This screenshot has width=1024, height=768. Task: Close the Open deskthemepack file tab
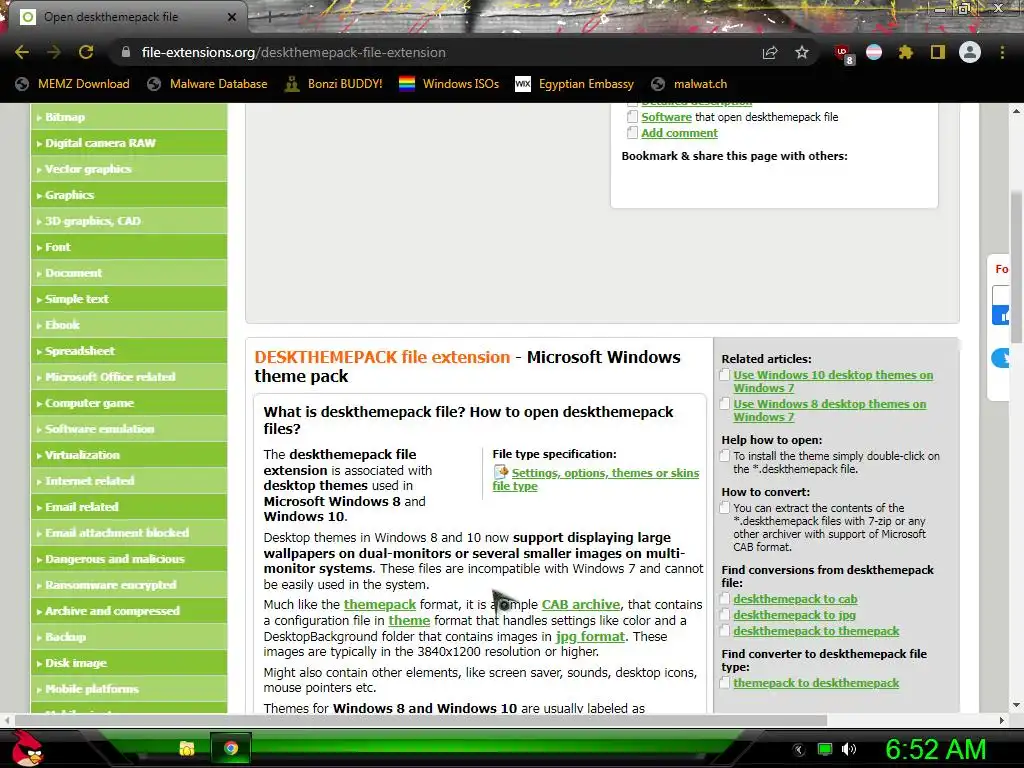(x=232, y=17)
